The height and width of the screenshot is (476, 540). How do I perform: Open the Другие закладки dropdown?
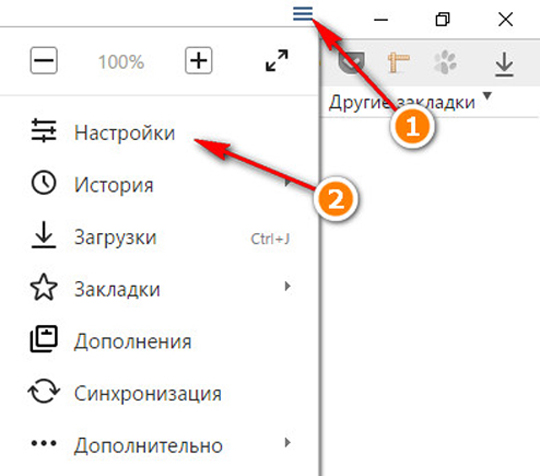[410, 102]
